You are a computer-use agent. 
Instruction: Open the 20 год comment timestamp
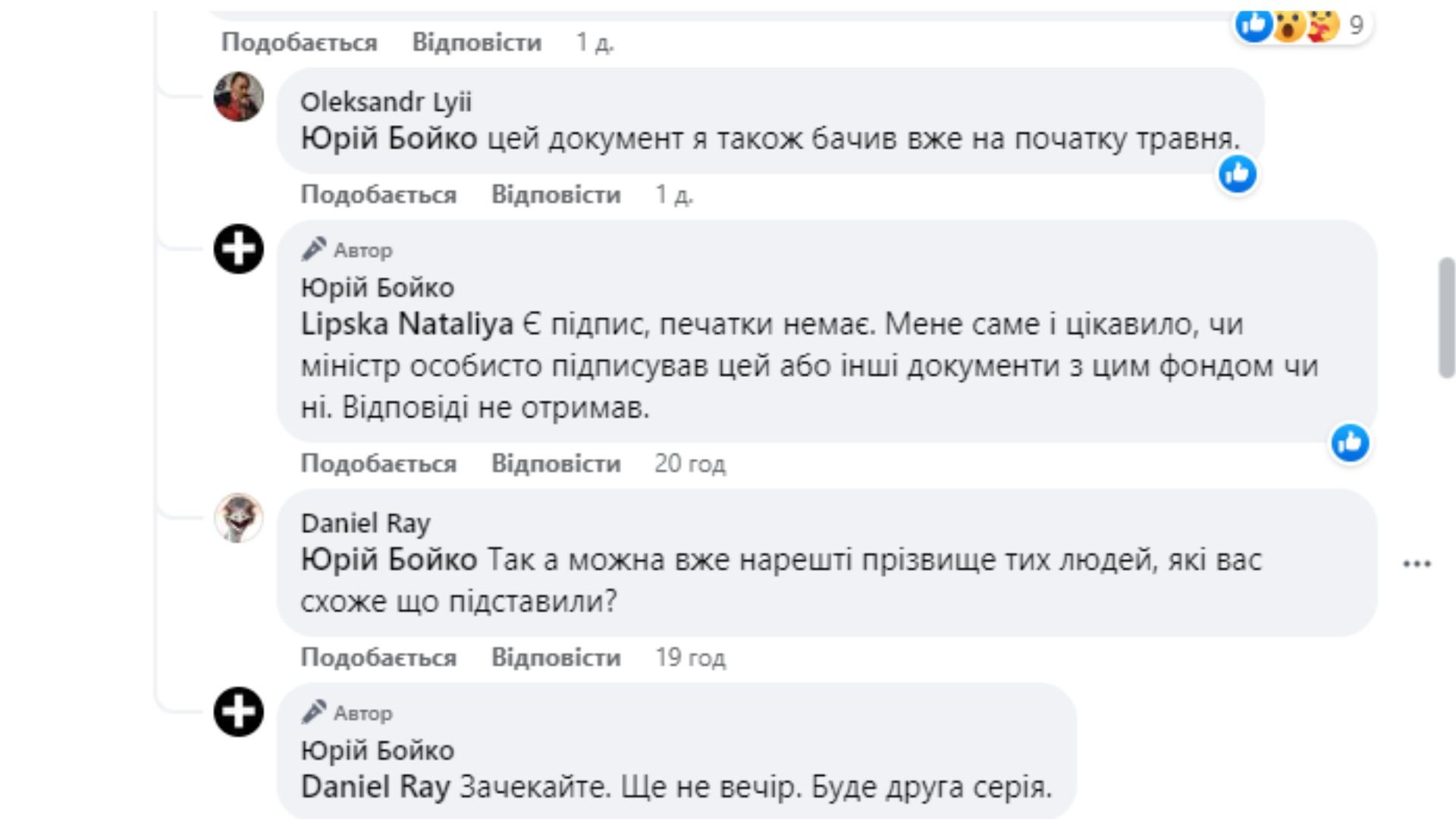pyautogui.click(x=689, y=463)
